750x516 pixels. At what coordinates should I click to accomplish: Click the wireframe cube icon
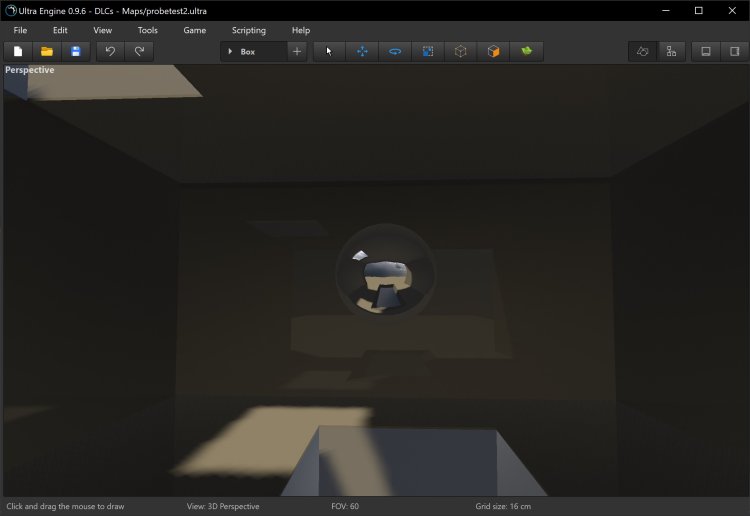coord(460,51)
